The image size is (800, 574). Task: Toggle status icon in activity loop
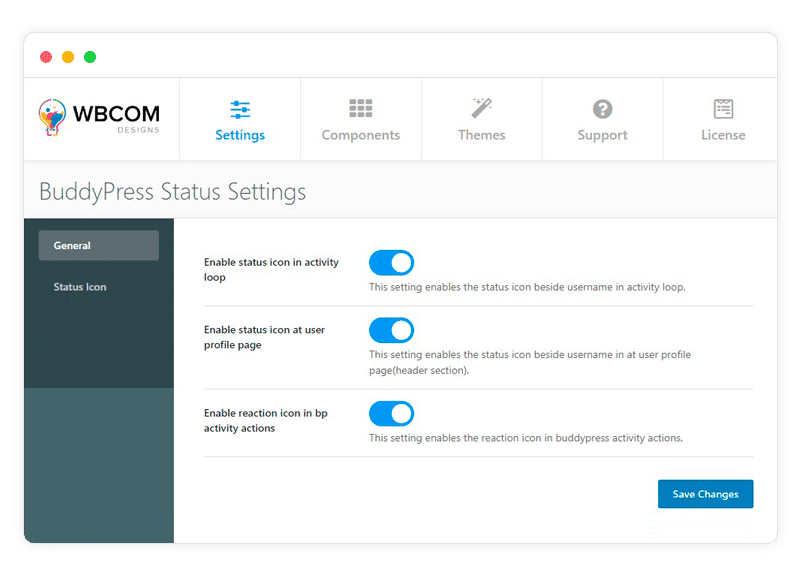coord(391,263)
